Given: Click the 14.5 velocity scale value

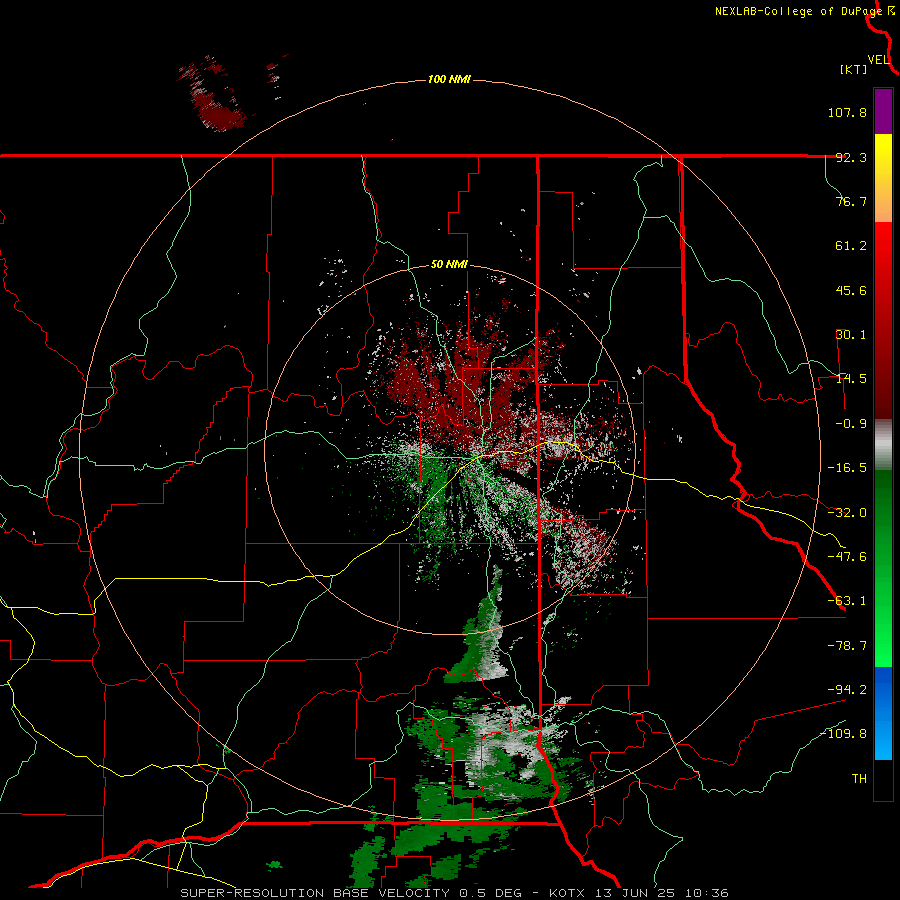Looking at the screenshot, I should 851,379.
